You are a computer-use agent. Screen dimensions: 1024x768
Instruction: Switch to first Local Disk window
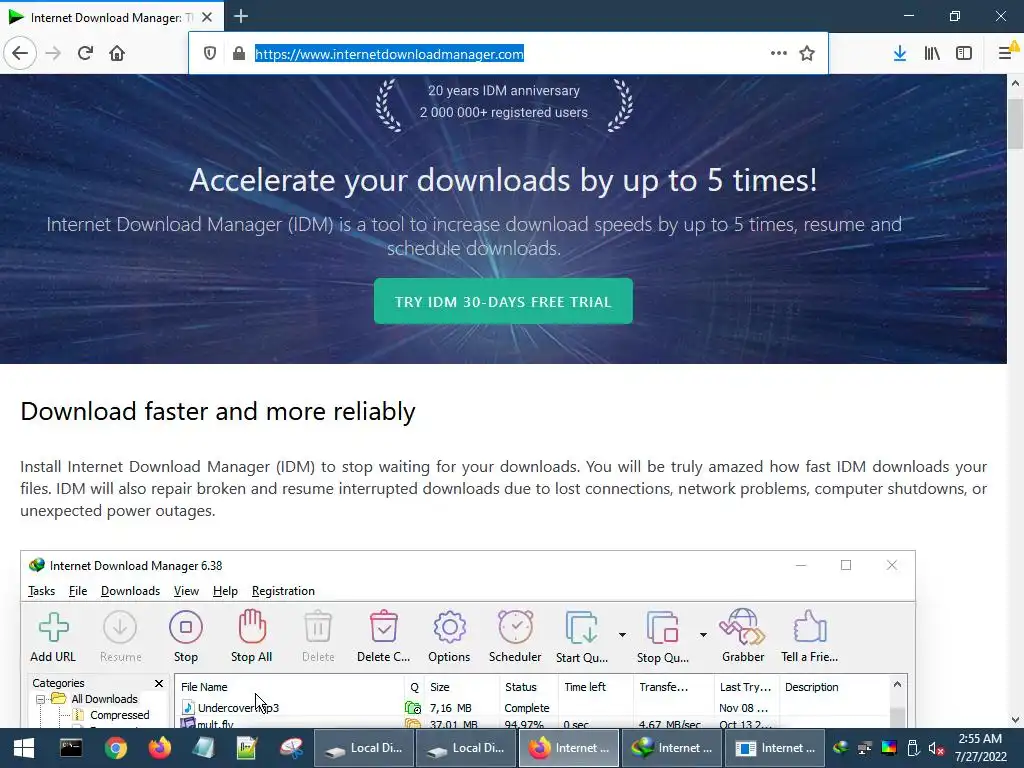tap(365, 748)
